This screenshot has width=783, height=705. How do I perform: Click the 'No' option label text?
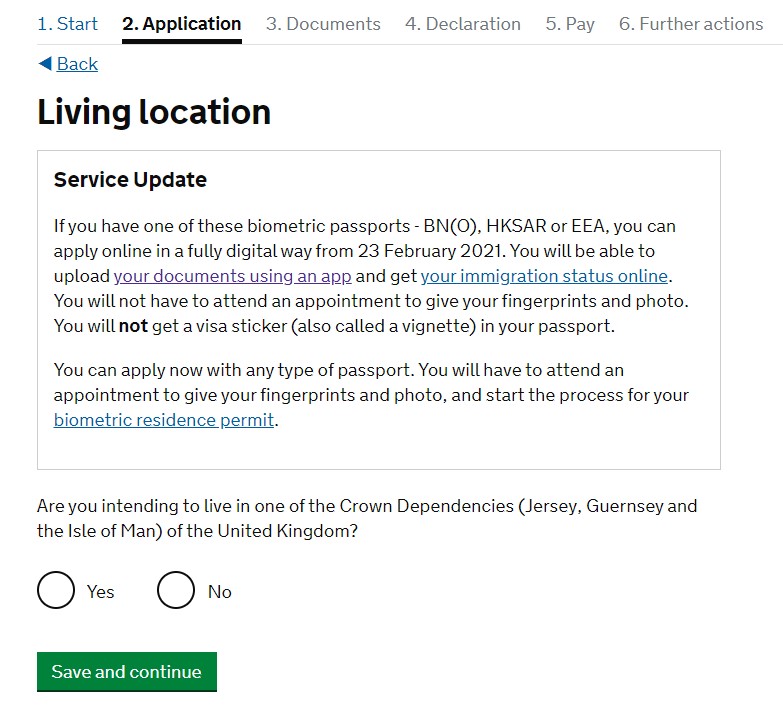[x=220, y=592]
